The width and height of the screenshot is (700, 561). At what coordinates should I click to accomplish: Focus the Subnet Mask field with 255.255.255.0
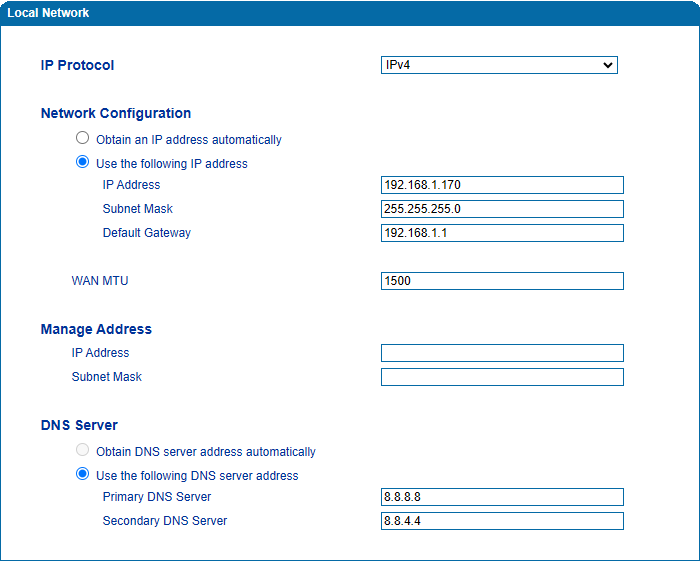pos(502,209)
